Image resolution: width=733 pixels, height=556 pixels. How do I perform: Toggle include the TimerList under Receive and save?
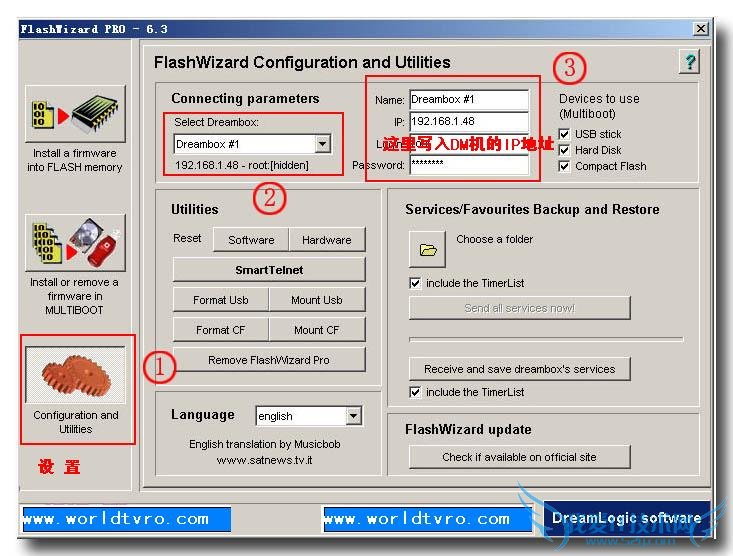click(415, 392)
